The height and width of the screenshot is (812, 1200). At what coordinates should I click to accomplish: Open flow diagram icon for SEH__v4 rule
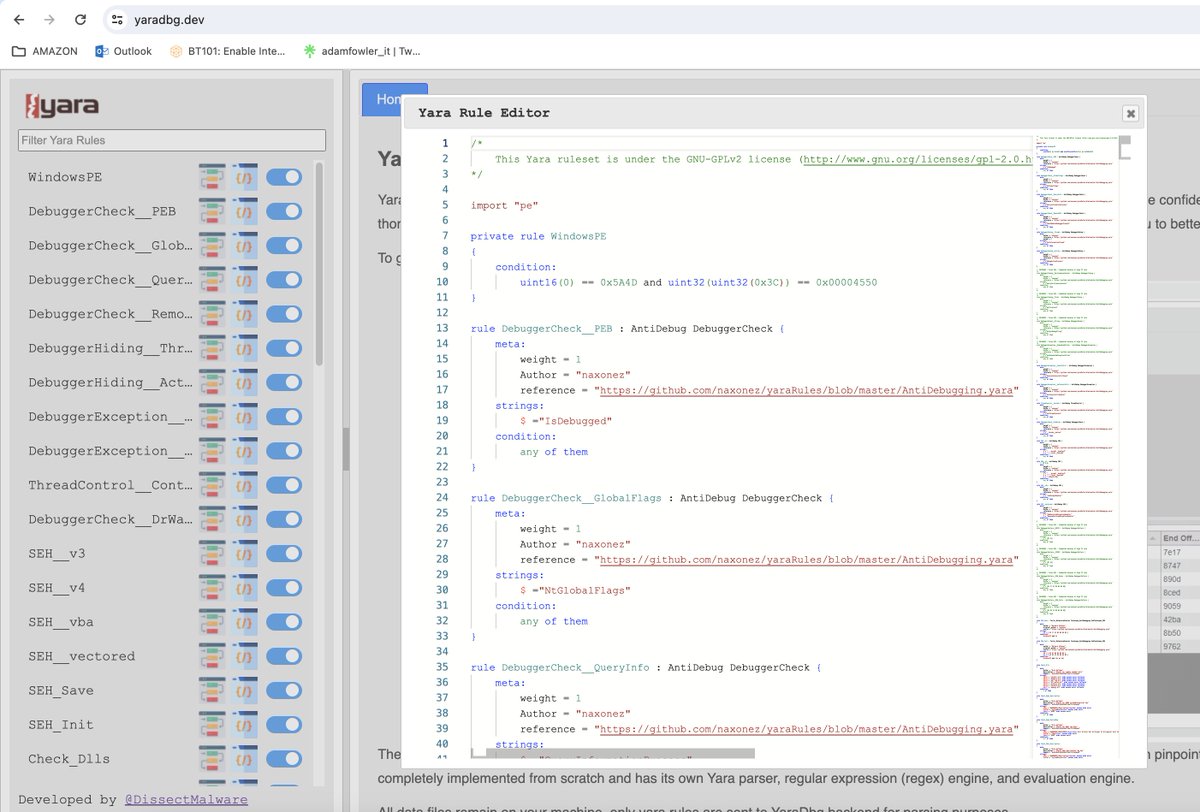click(x=212, y=587)
